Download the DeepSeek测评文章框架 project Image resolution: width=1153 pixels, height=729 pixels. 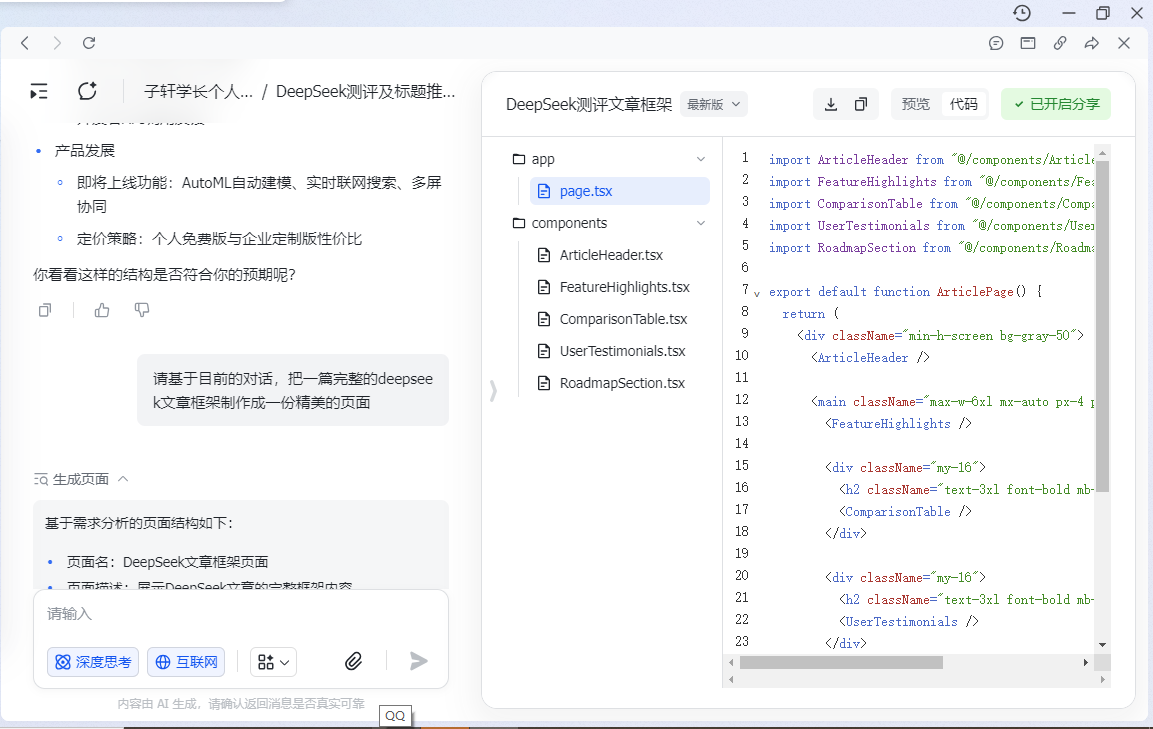tap(831, 104)
